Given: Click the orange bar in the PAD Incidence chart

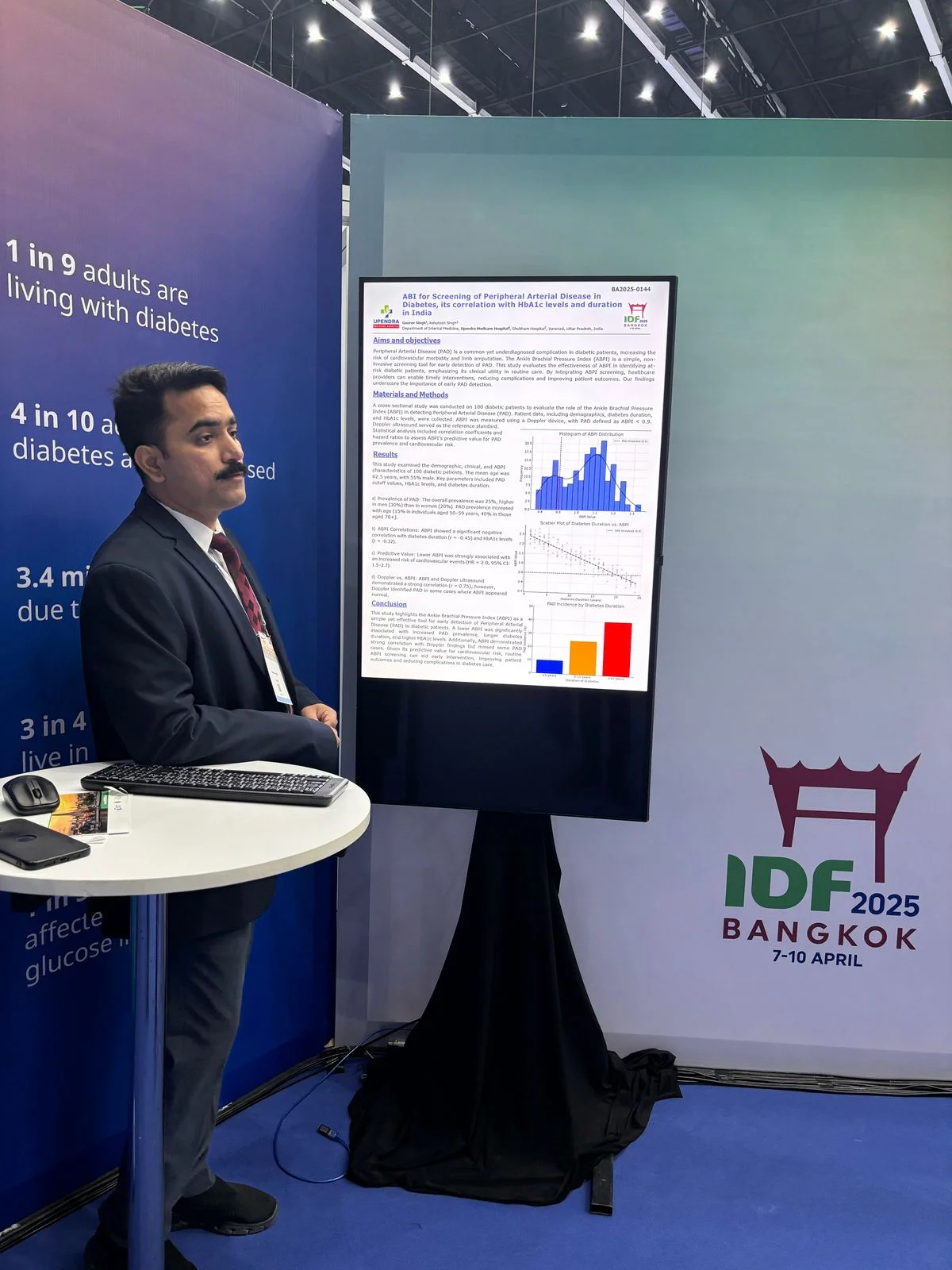Looking at the screenshot, I should [583, 659].
